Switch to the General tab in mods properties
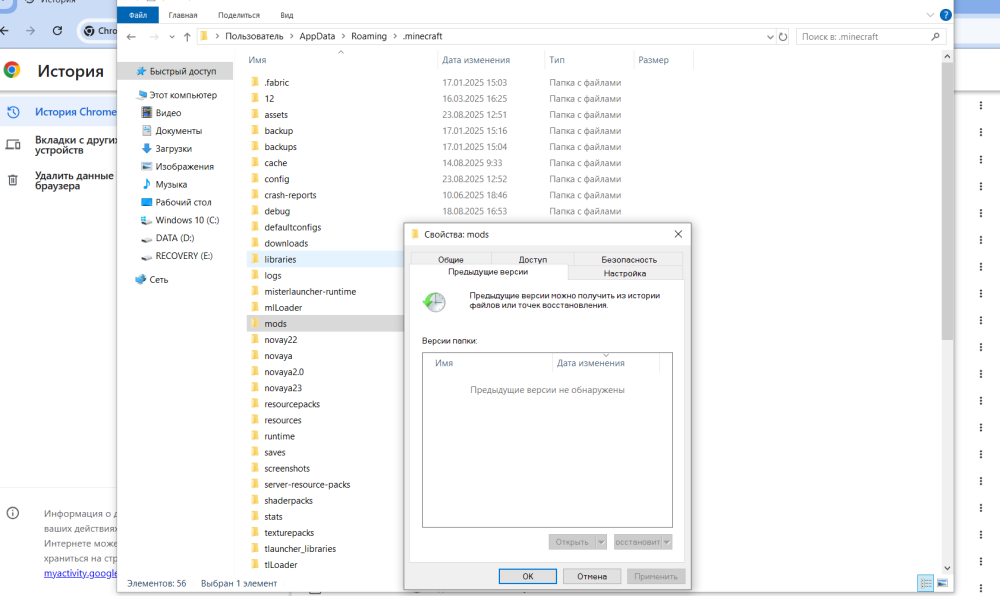1000x596 pixels. [x=451, y=259]
